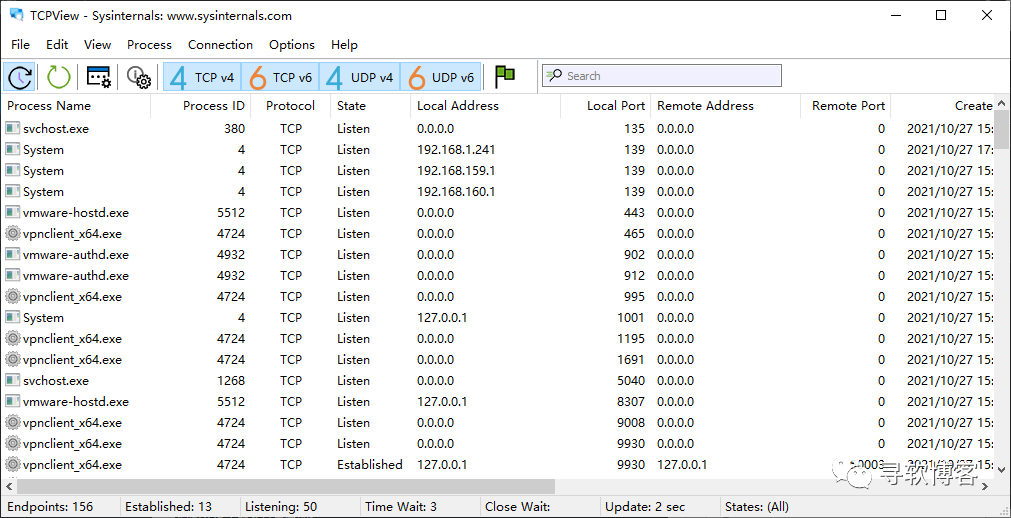Click the local port 5040 cell
1011x518 pixels.
coord(629,381)
